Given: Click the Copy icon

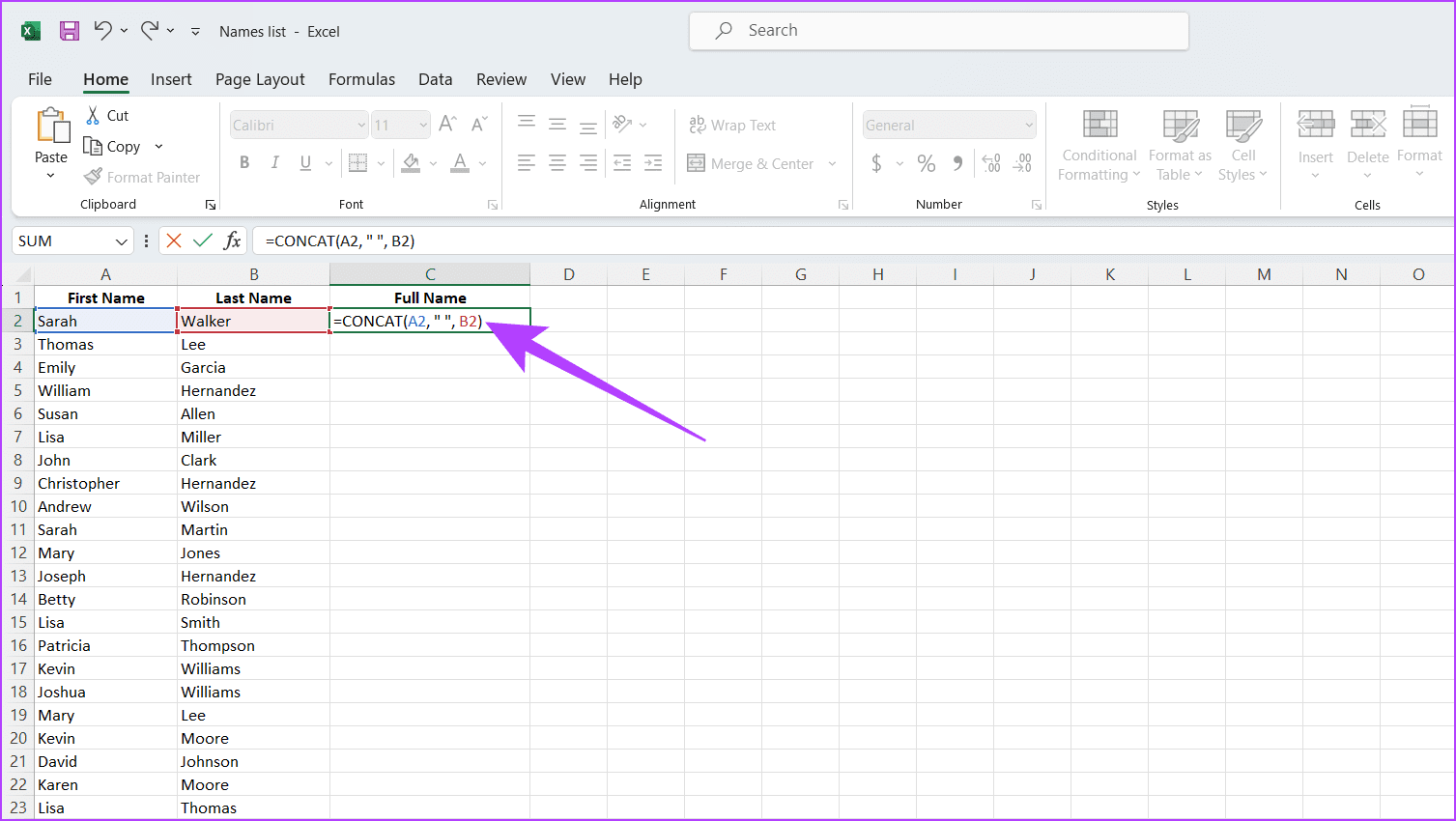Looking at the screenshot, I should point(93,146).
